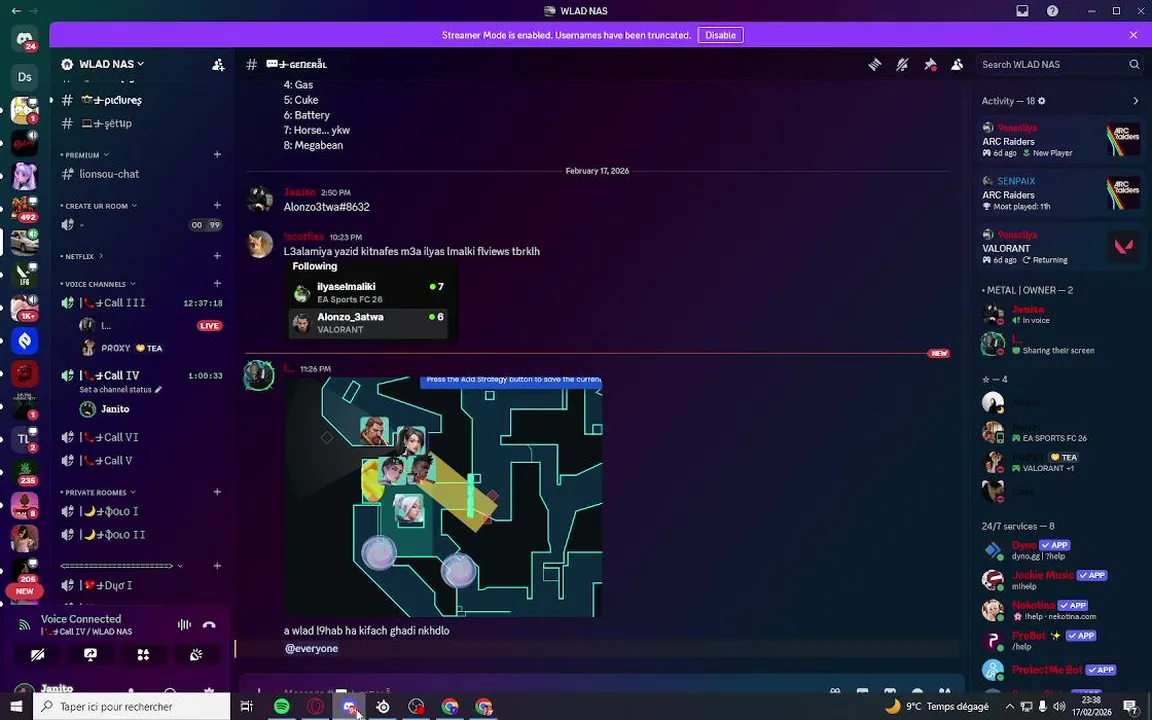Start an activity button

pos(143,655)
